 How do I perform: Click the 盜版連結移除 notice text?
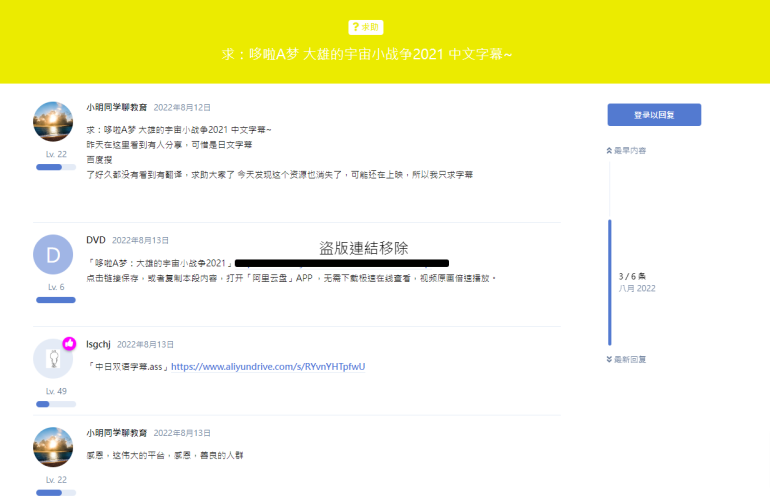click(364, 248)
